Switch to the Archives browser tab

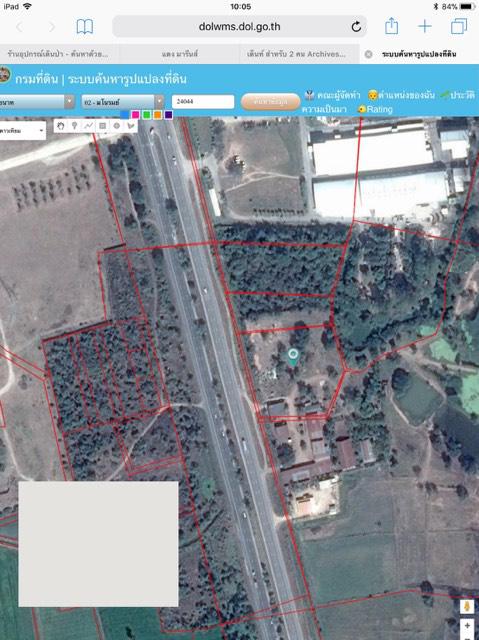(297, 54)
